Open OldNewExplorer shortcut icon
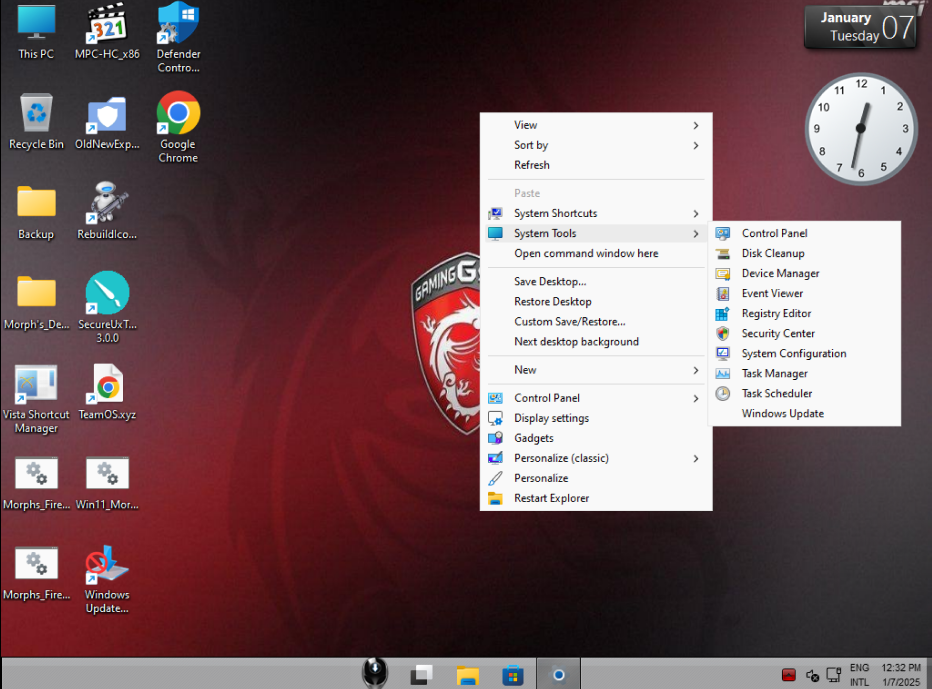932x689 pixels. [107, 121]
